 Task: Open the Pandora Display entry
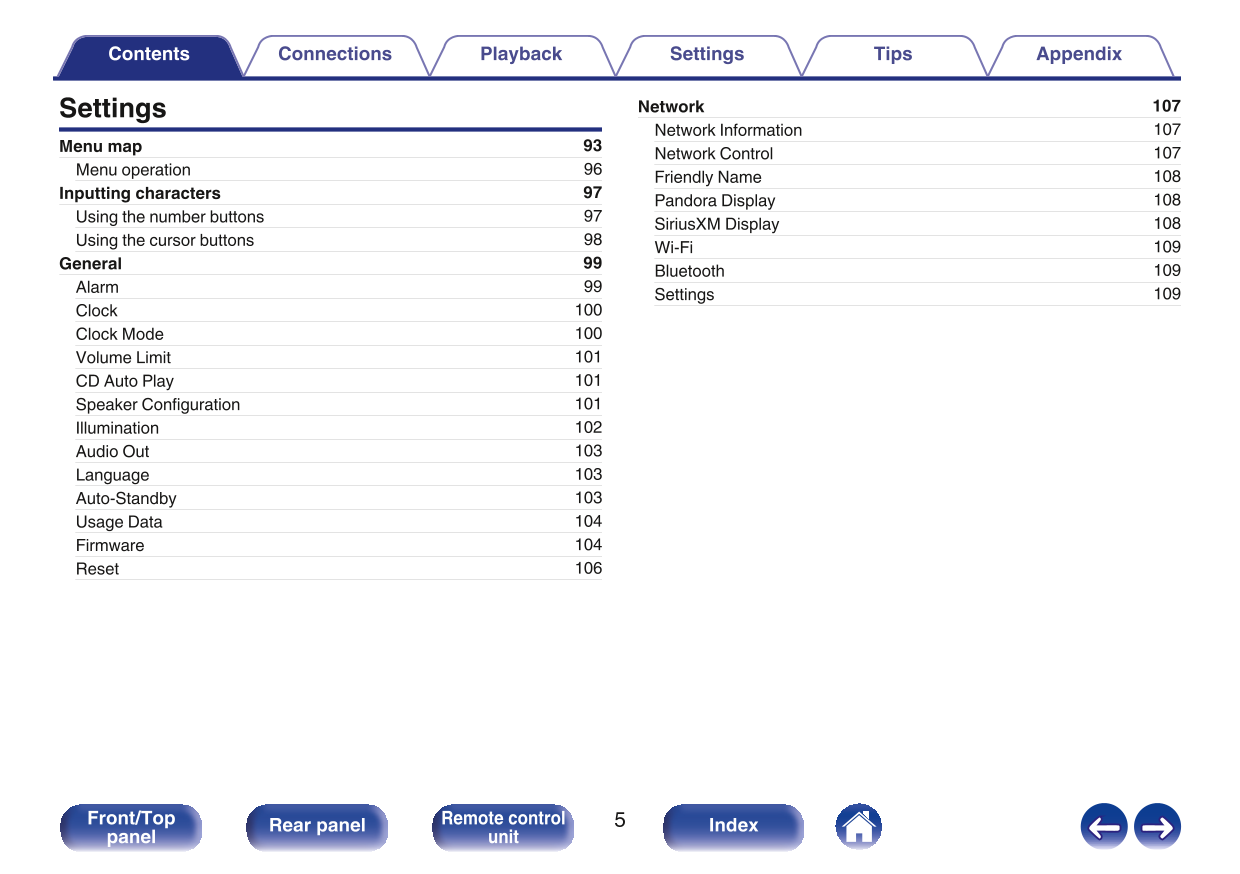click(715, 200)
